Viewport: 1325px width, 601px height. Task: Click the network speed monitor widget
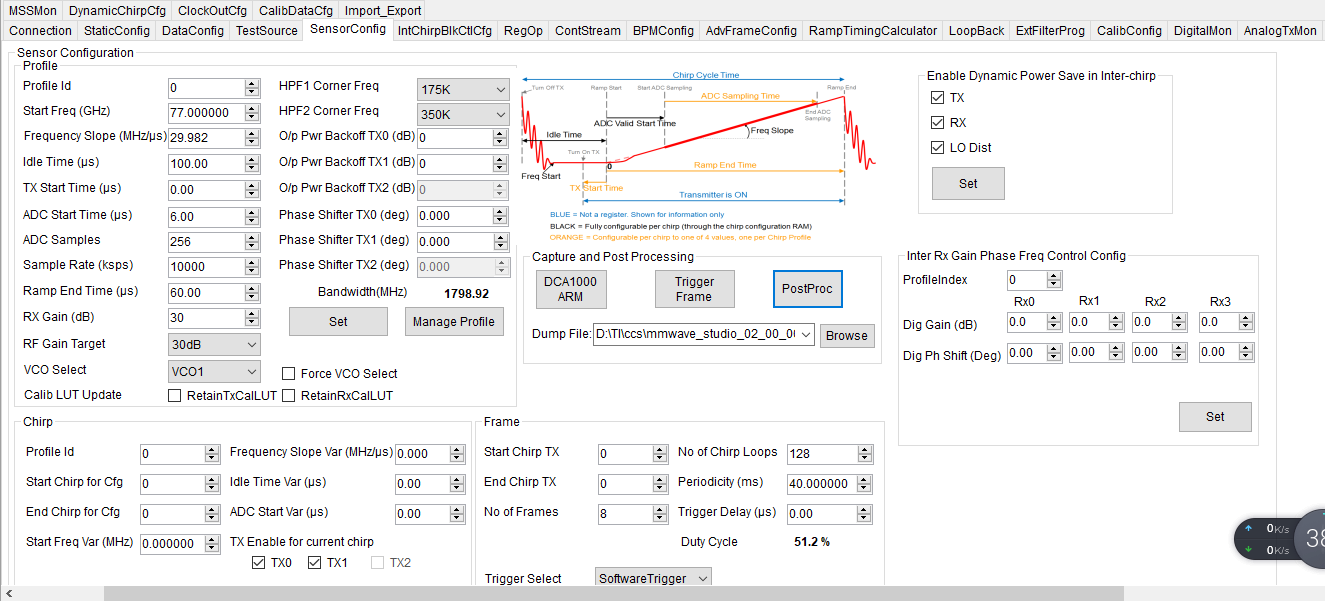(1280, 539)
